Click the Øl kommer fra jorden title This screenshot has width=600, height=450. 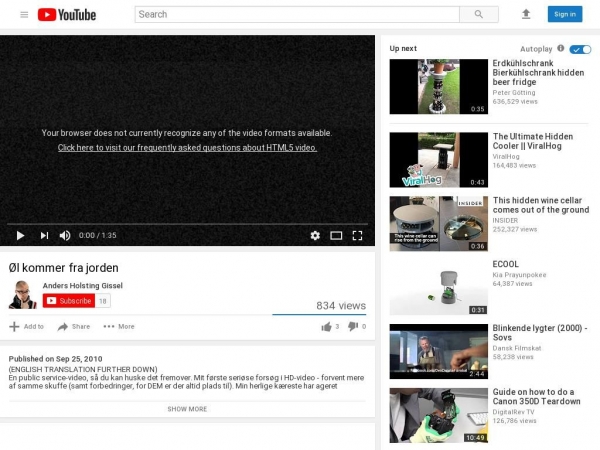tap(64, 268)
